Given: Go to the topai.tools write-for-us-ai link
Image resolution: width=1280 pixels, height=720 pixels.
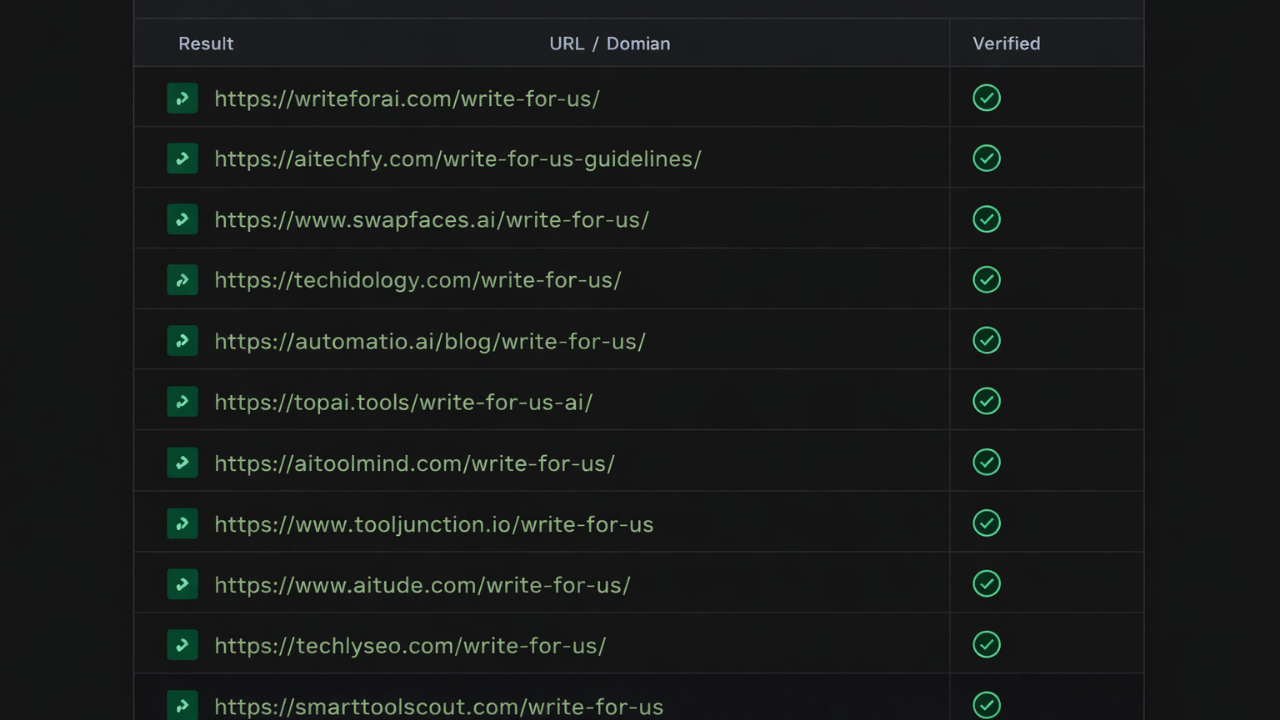Looking at the screenshot, I should [404, 403].
